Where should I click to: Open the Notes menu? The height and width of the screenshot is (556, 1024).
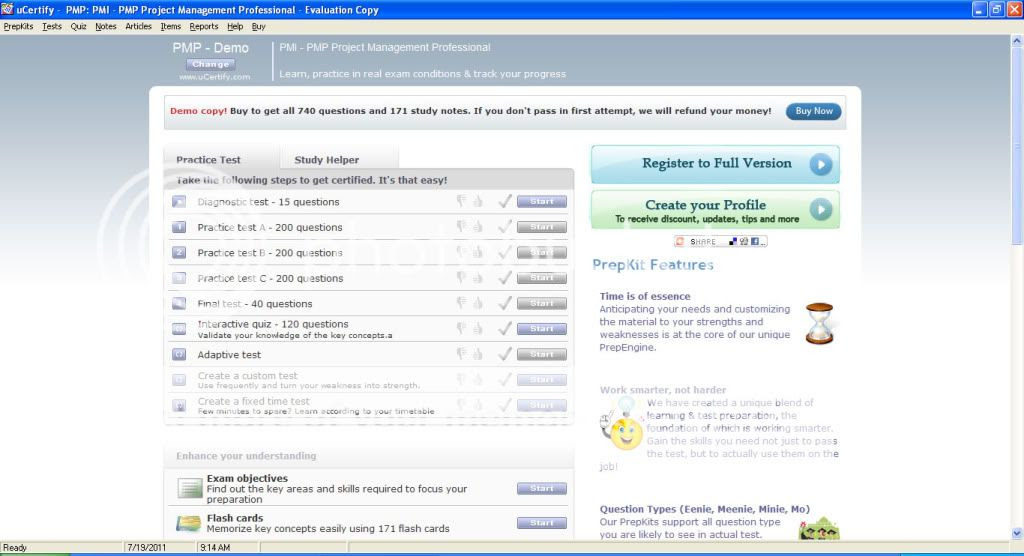coord(105,27)
